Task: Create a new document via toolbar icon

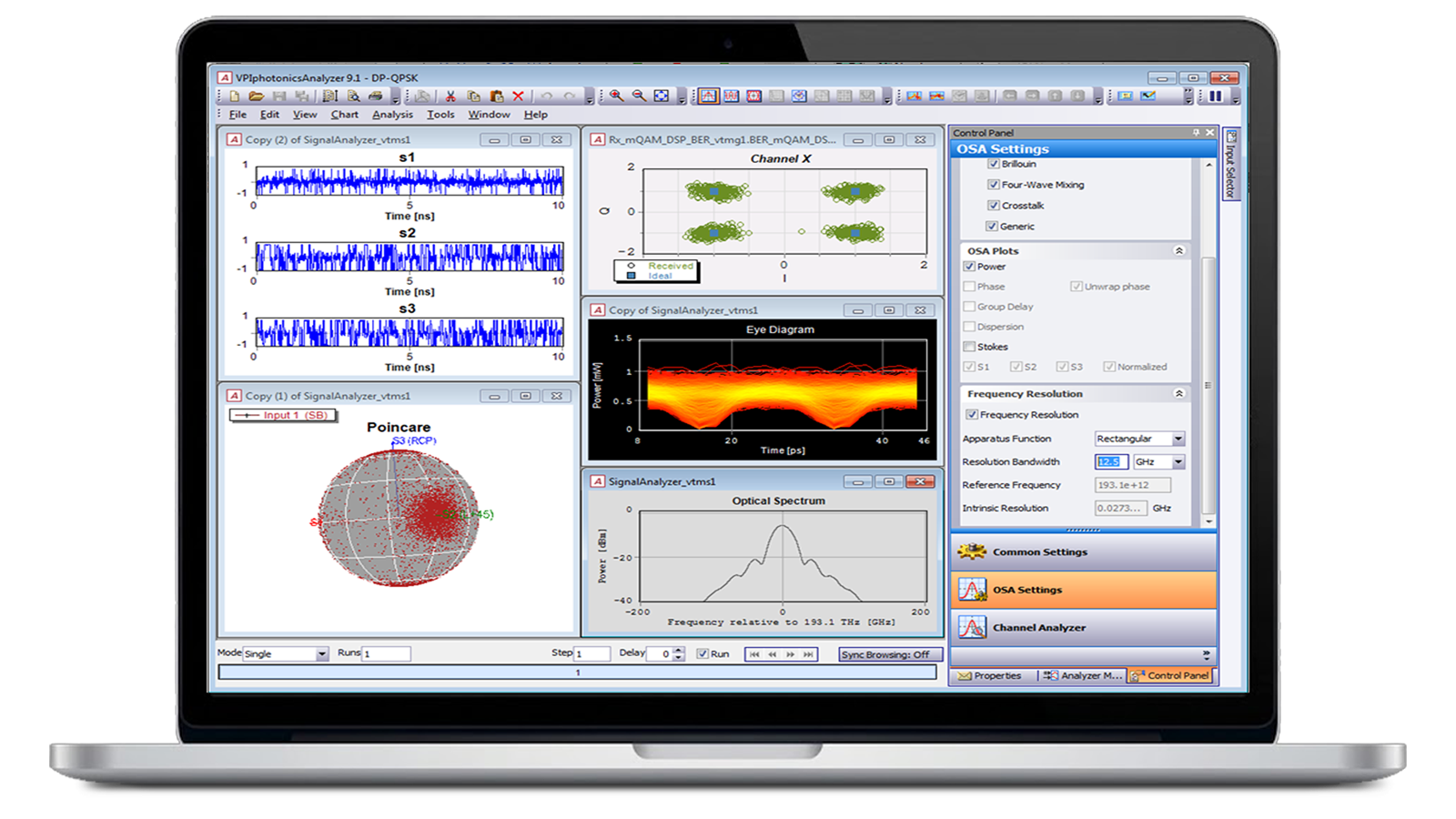Action: tap(235, 96)
